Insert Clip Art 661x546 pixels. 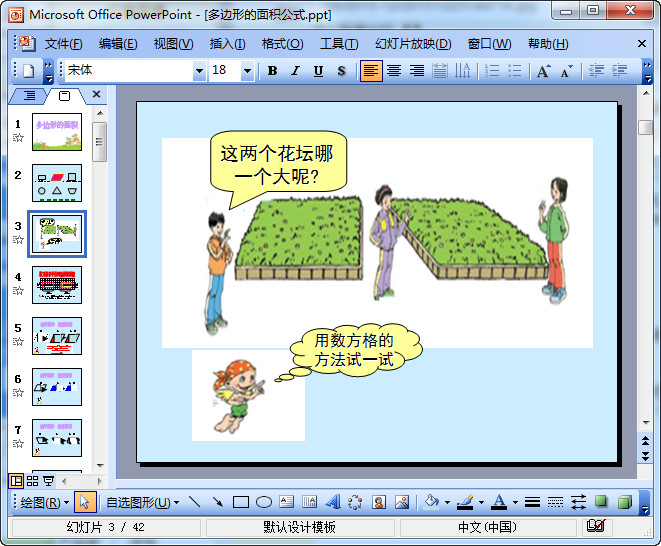pos(379,502)
